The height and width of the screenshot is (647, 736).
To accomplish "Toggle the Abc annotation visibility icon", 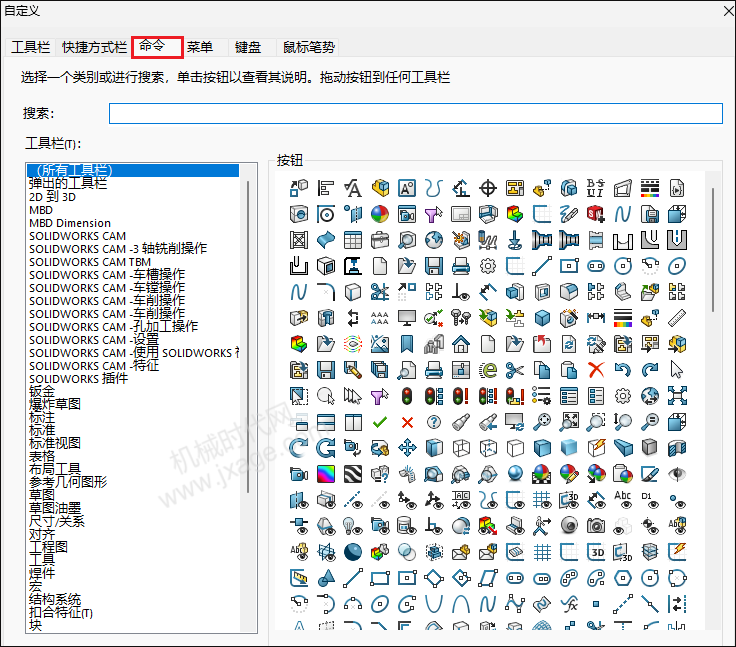I will 623,500.
